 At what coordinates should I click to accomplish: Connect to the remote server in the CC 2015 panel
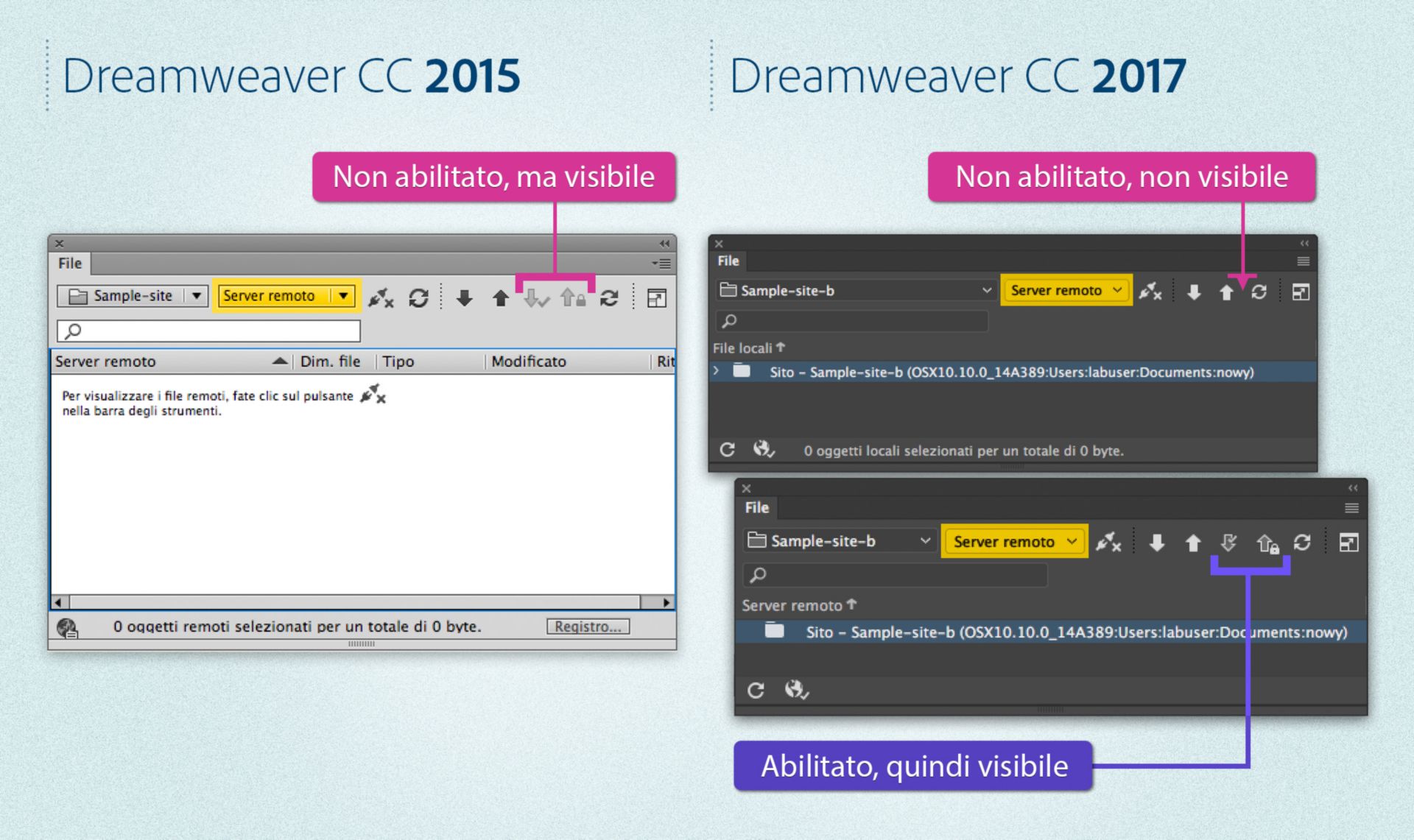381,297
